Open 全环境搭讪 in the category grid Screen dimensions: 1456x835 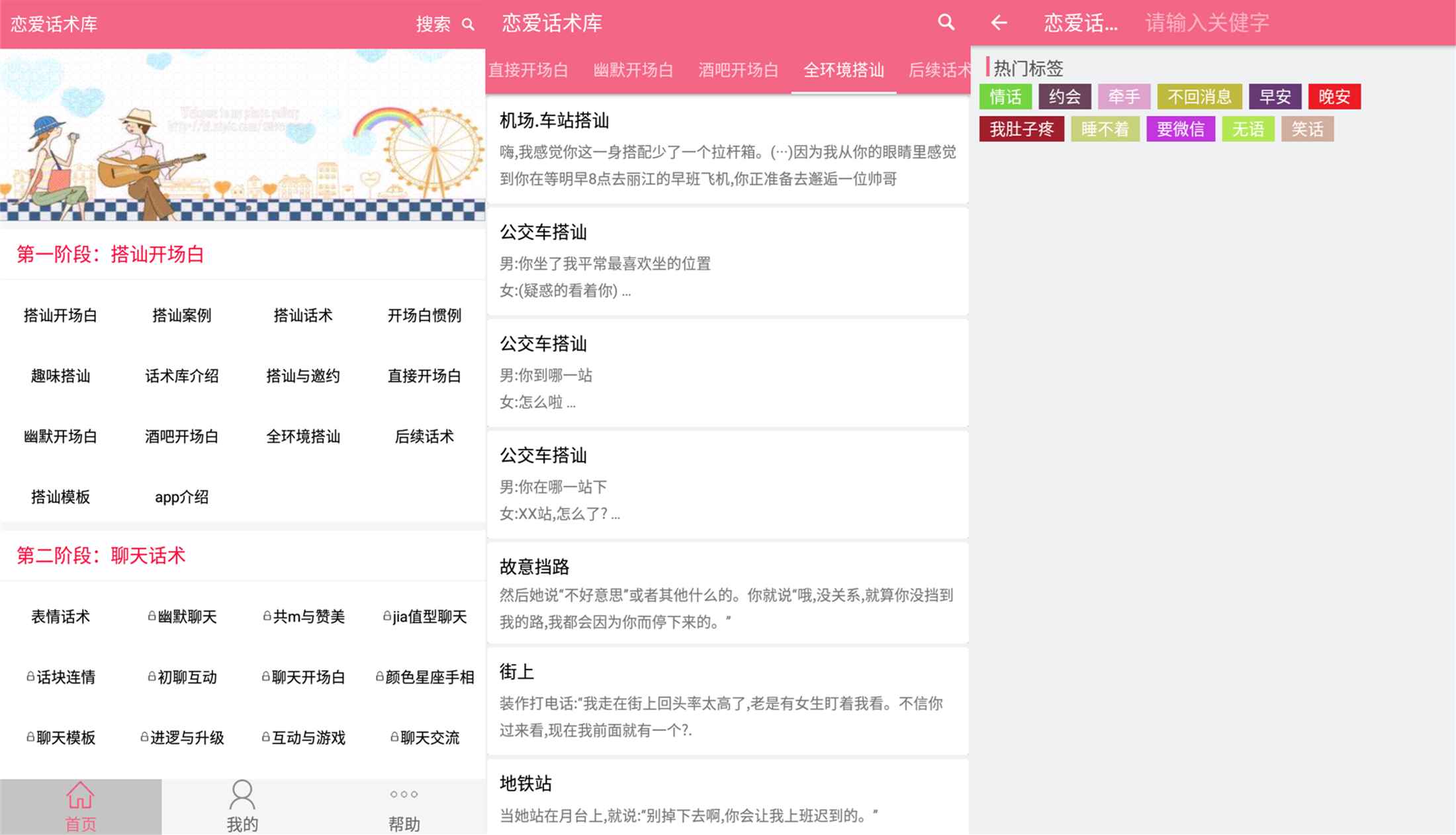click(303, 436)
